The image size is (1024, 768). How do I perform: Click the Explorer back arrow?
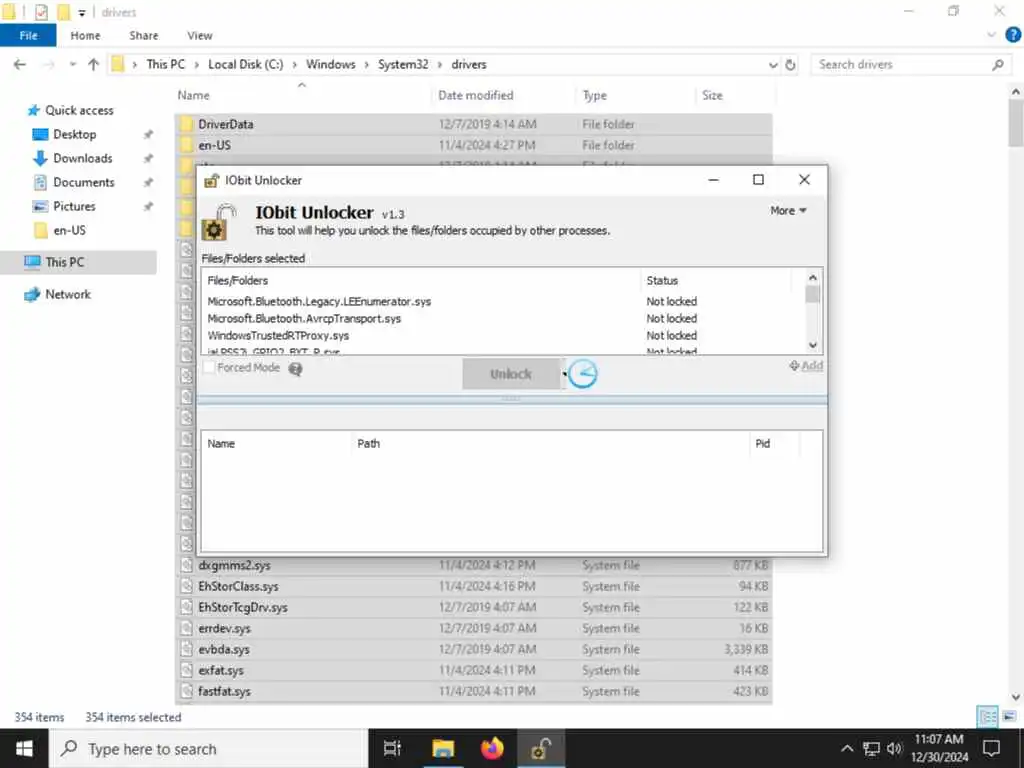(x=20, y=64)
